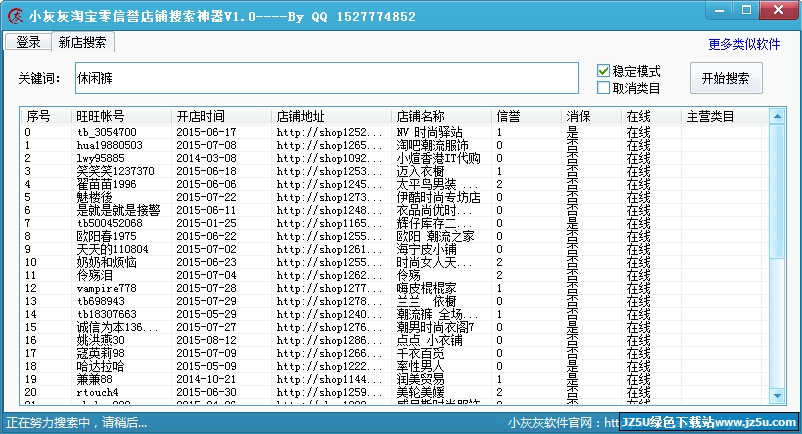
Task: Click account 翟苗苗1996
Action: coord(106,184)
